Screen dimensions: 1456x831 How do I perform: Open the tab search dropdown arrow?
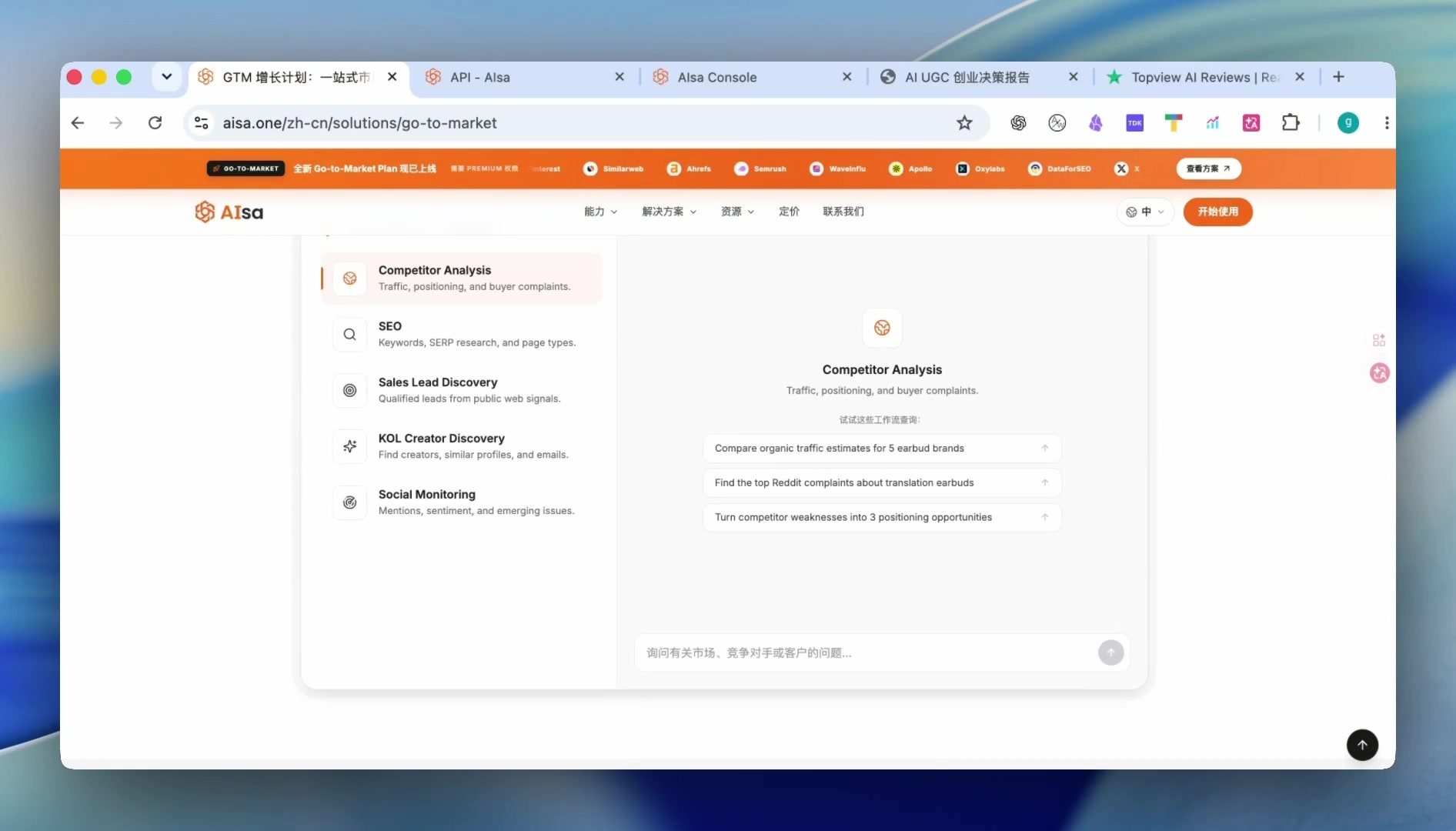(166, 77)
